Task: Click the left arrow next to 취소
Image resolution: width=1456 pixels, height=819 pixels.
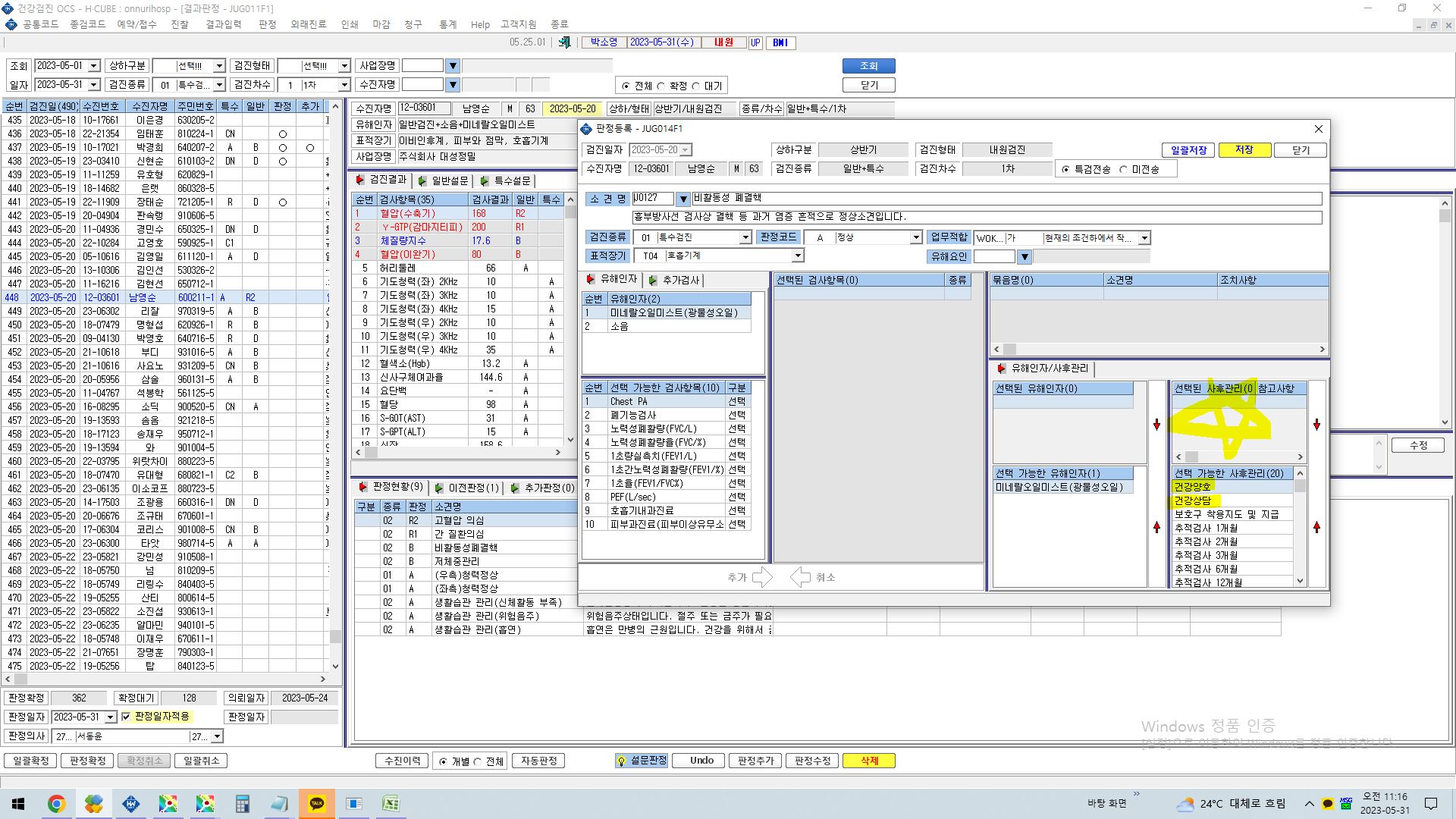Action: (800, 577)
